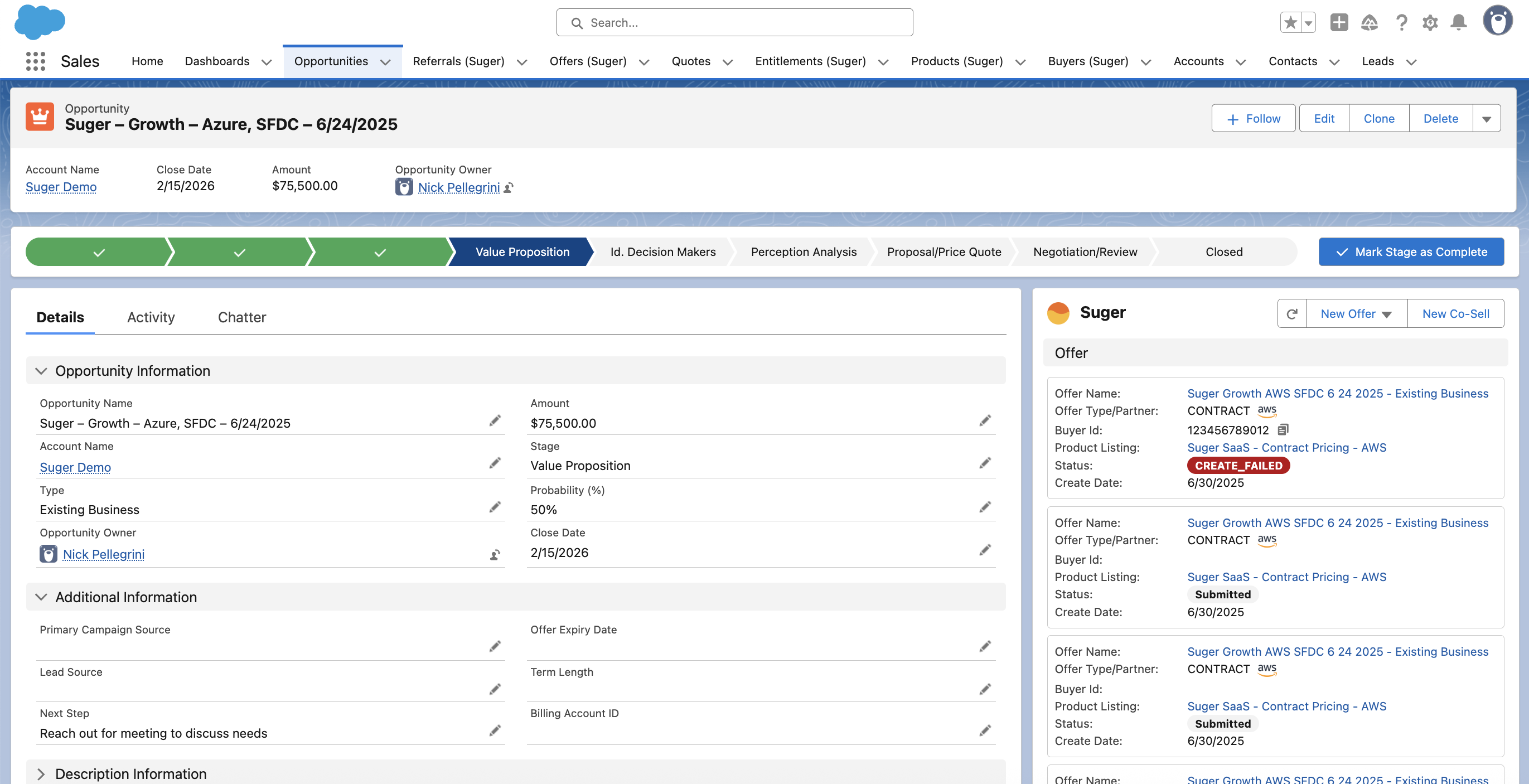Change opportunity owner icon in Details
The image size is (1529, 784).
point(495,554)
